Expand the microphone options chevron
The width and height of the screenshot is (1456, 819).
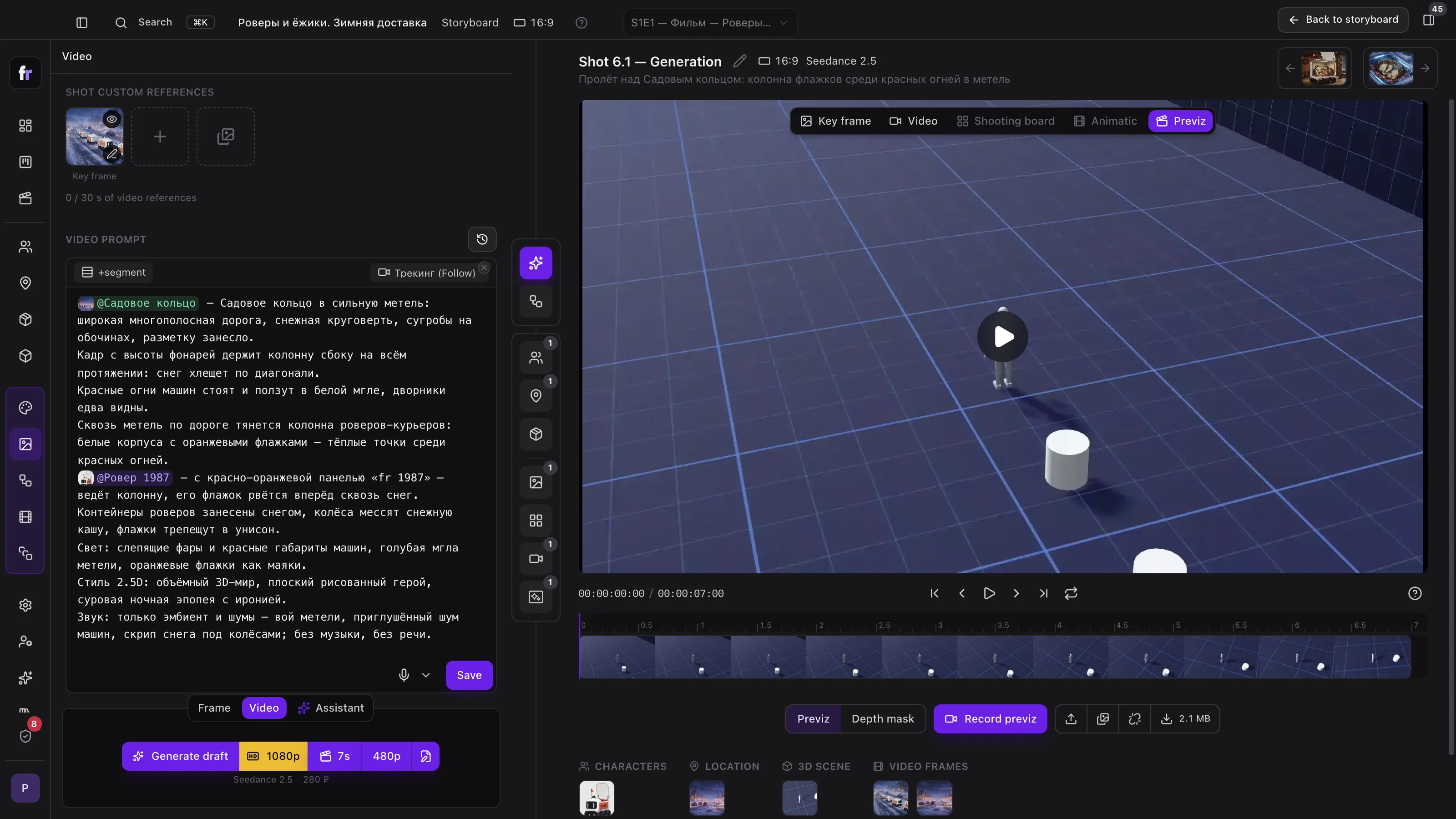tap(425, 675)
